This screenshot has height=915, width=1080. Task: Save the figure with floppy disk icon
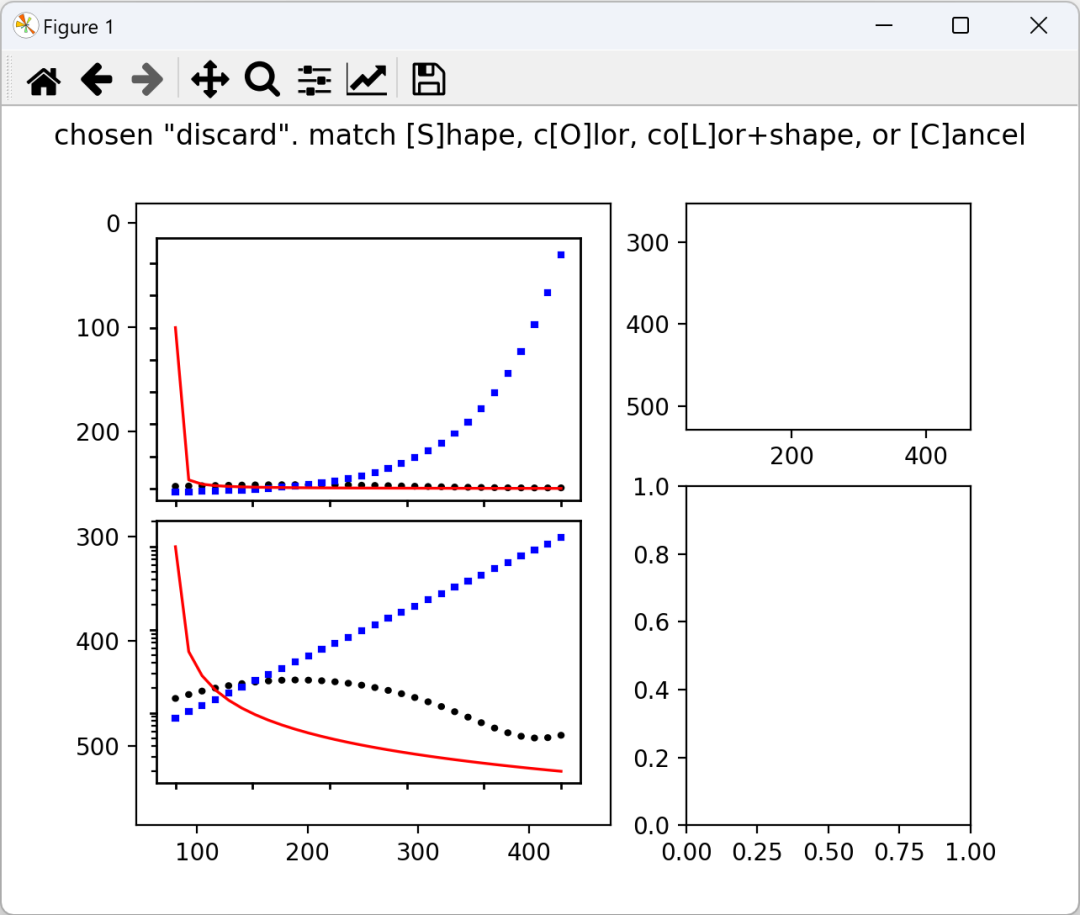tap(428, 79)
